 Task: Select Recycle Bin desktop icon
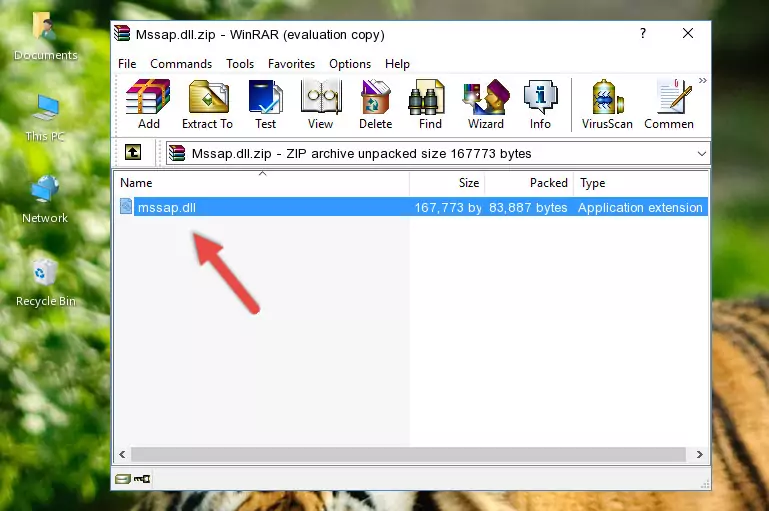pyautogui.click(x=46, y=283)
